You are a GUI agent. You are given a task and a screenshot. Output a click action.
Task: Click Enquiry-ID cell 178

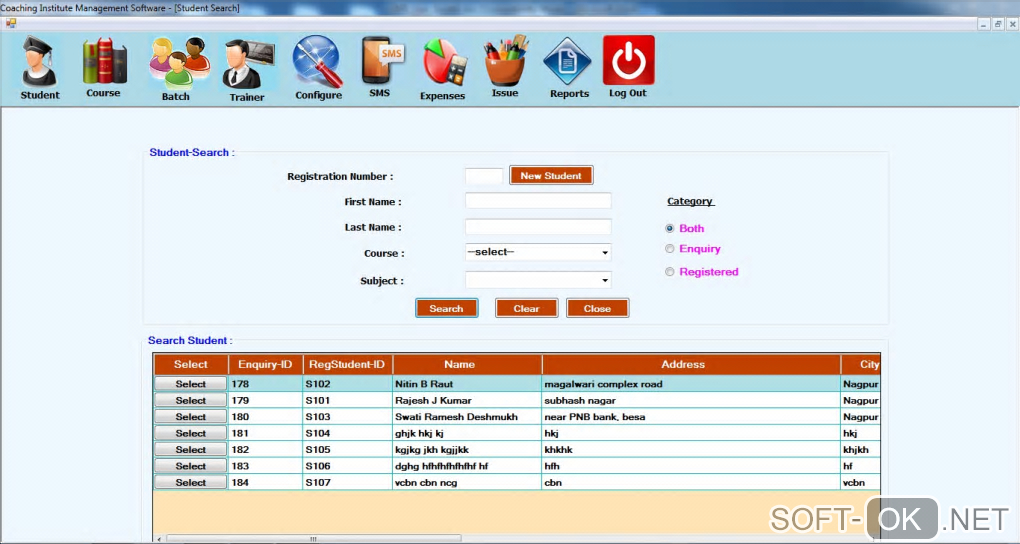point(265,384)
